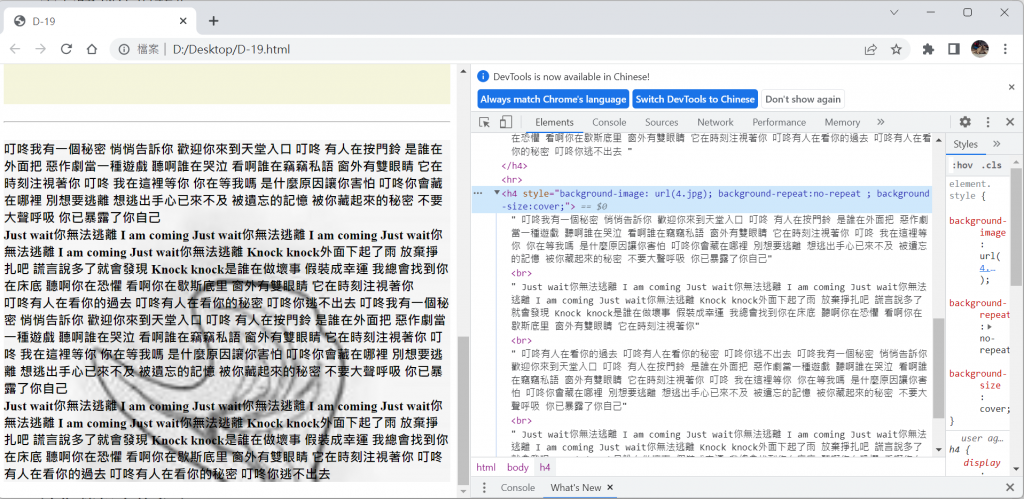The image size is (1024, 499).
Task: Toggle the :hov element state panel
Action: 962,165
